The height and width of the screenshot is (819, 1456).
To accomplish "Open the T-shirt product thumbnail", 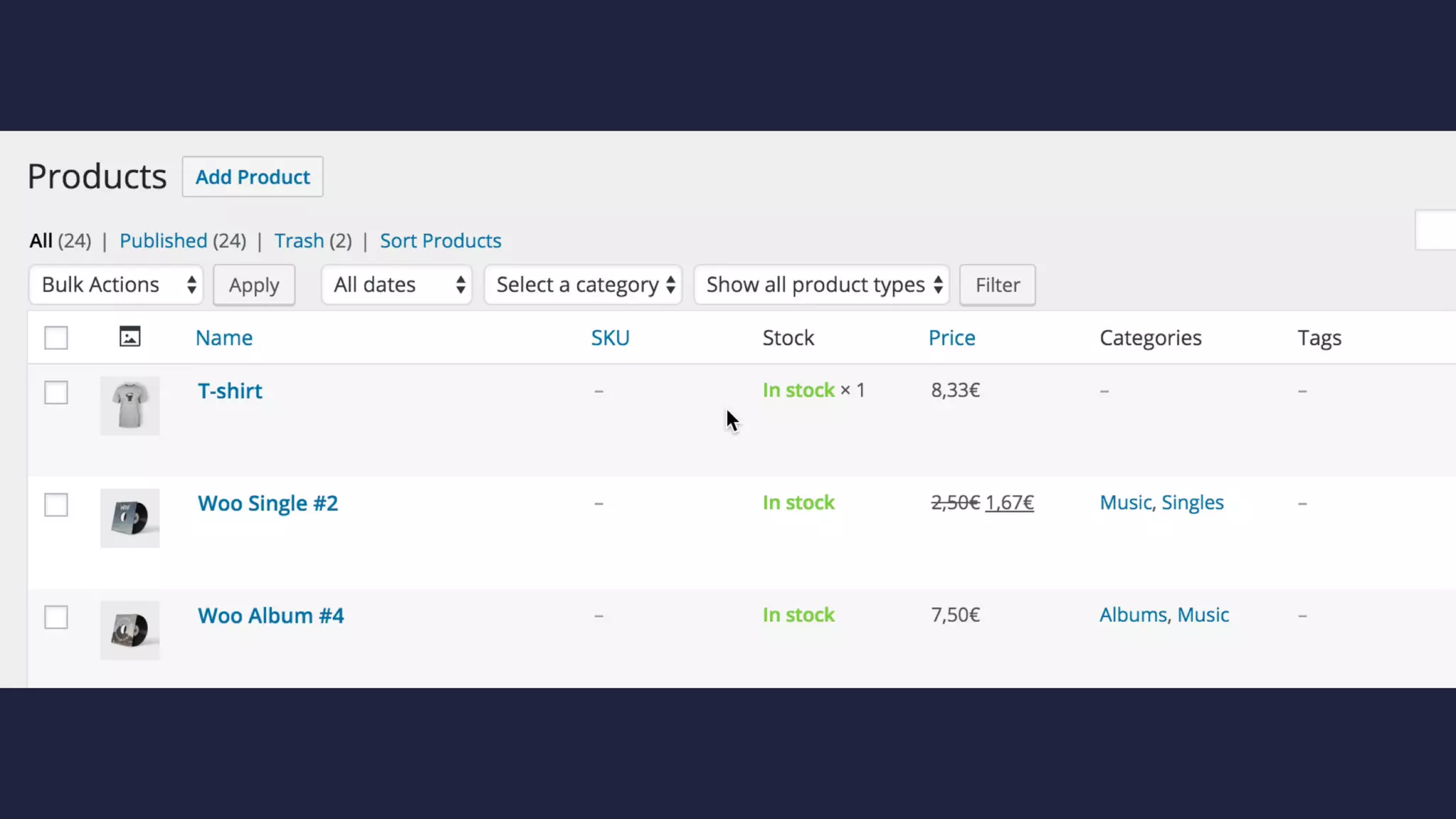I will coord(129,406).
